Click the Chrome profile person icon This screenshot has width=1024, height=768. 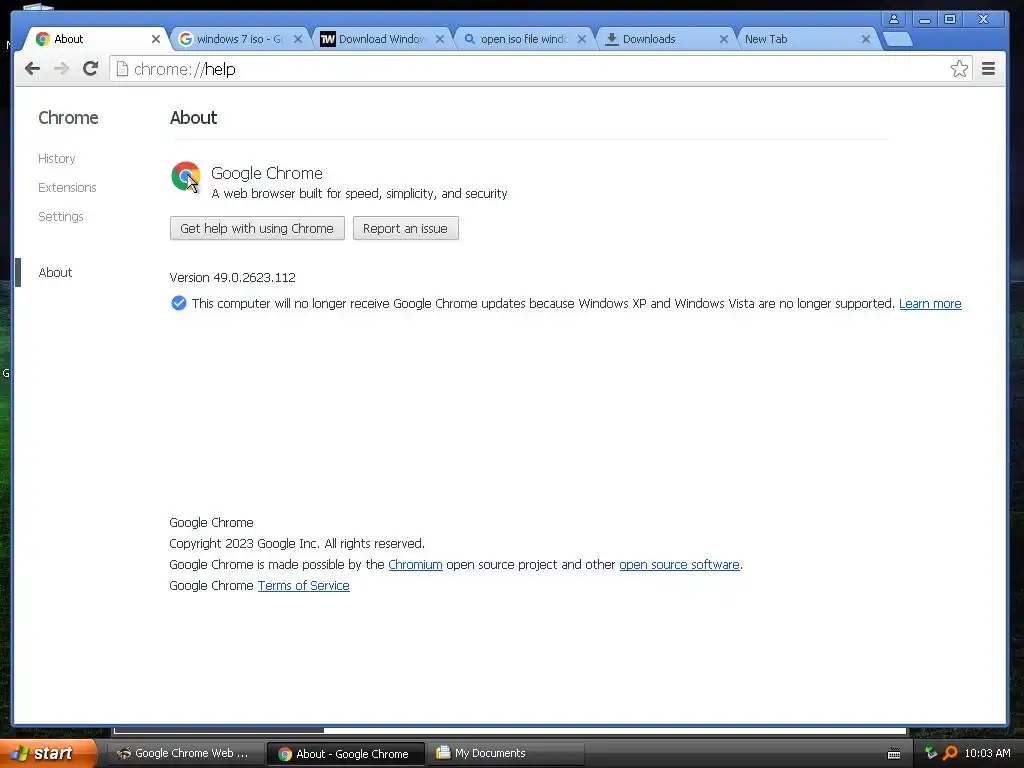[x=893, y=19]
